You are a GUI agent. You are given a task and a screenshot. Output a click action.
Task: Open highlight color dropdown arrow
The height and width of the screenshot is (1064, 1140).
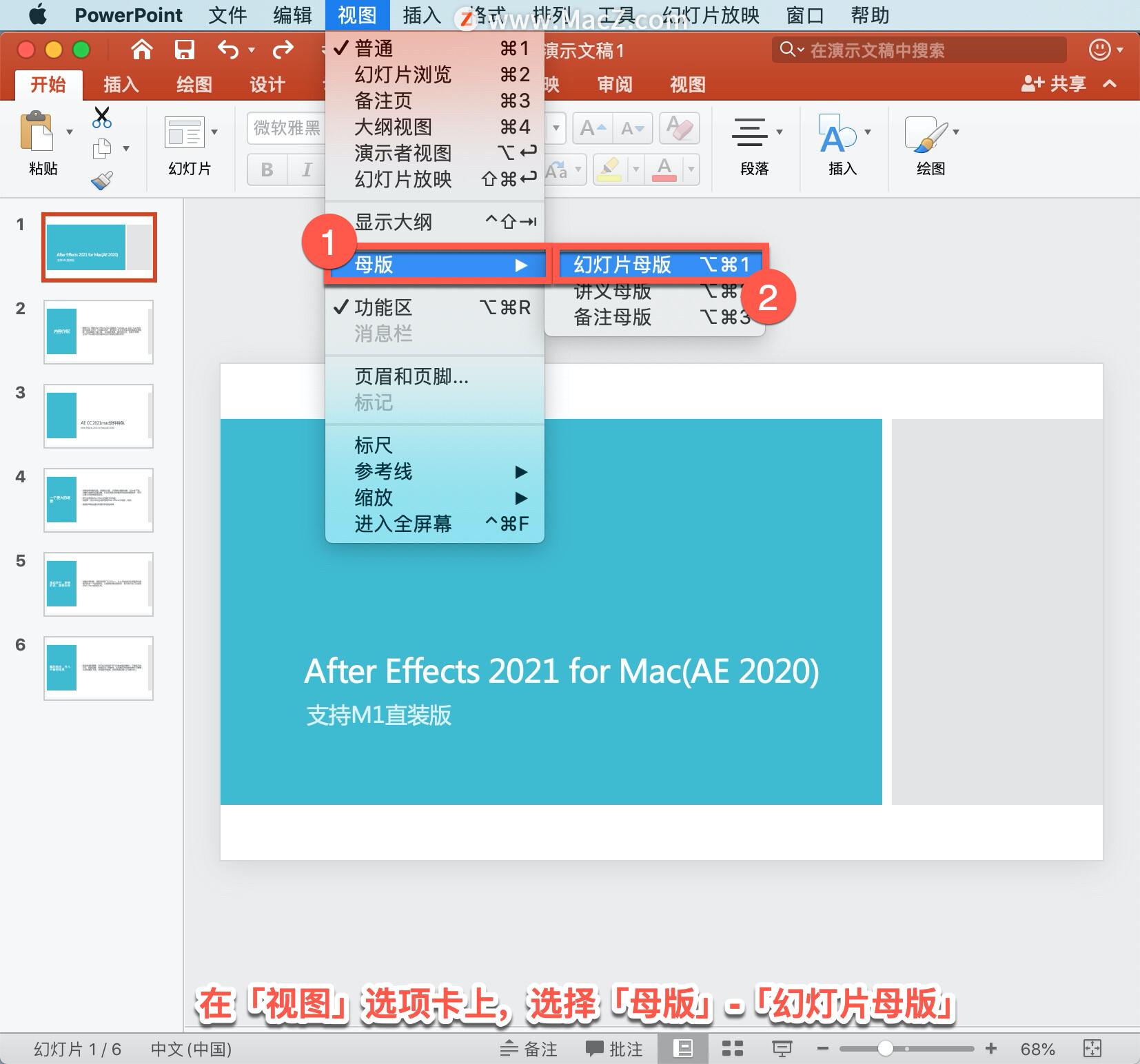(635, 169)
